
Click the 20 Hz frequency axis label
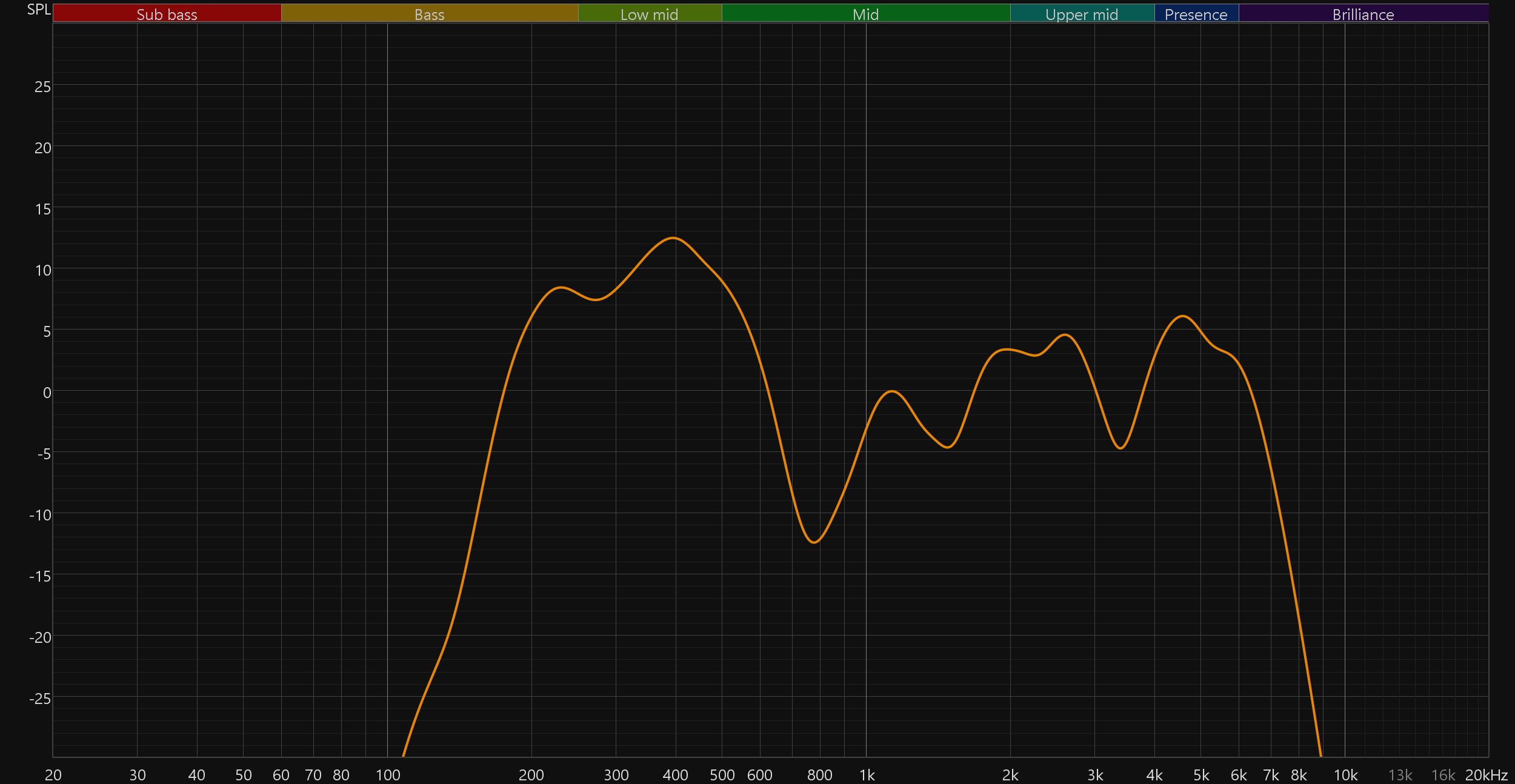point(53,775)
